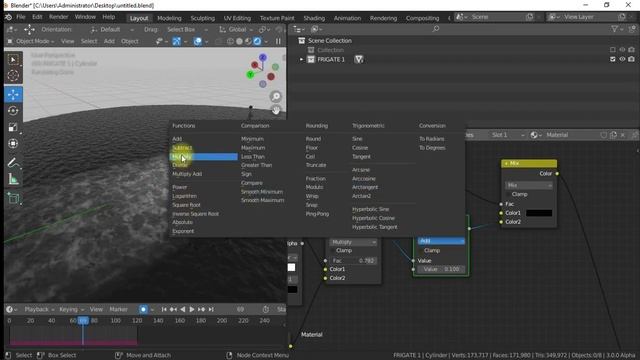
Task: Switch to the Modeling workspace tab
Action: [x=169, y=18]
